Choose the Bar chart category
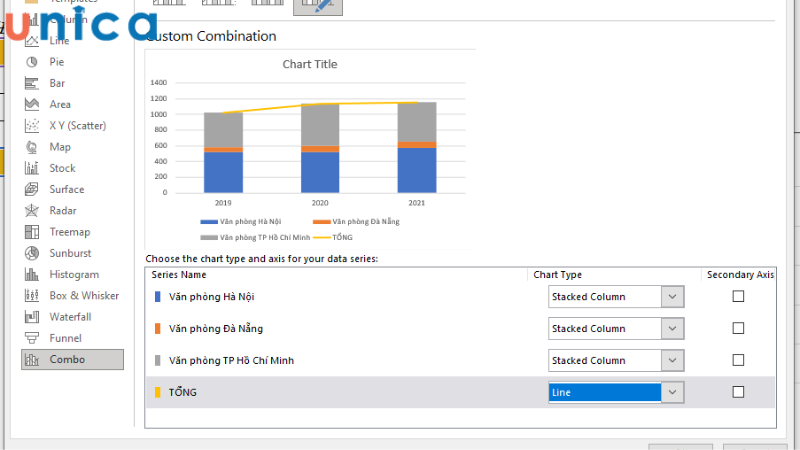 coord(57,83)
